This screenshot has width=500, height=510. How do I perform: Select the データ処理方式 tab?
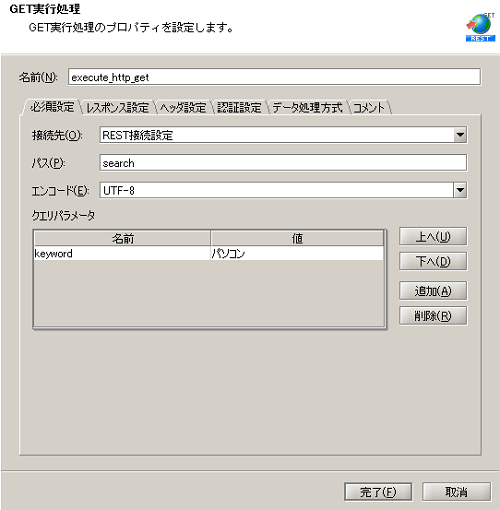click(308, 108)
